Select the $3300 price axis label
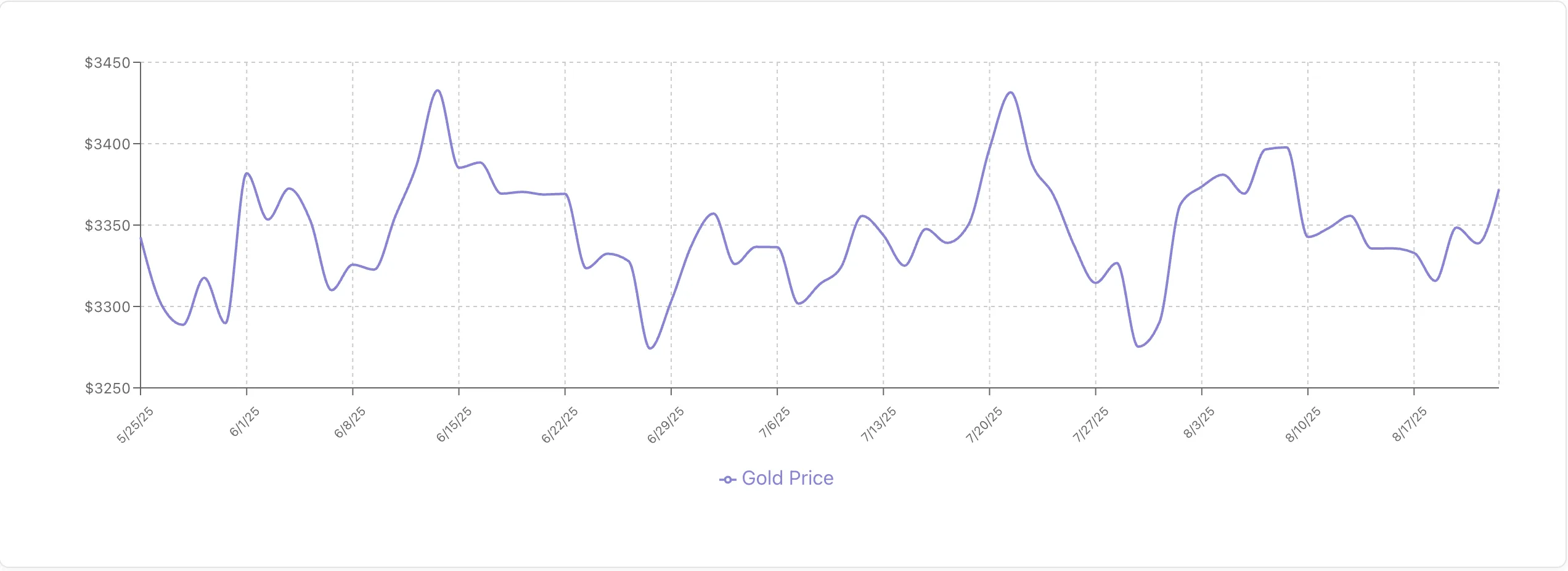The height and width of the screenshot is (571, 1568). [x=107, y=307]
